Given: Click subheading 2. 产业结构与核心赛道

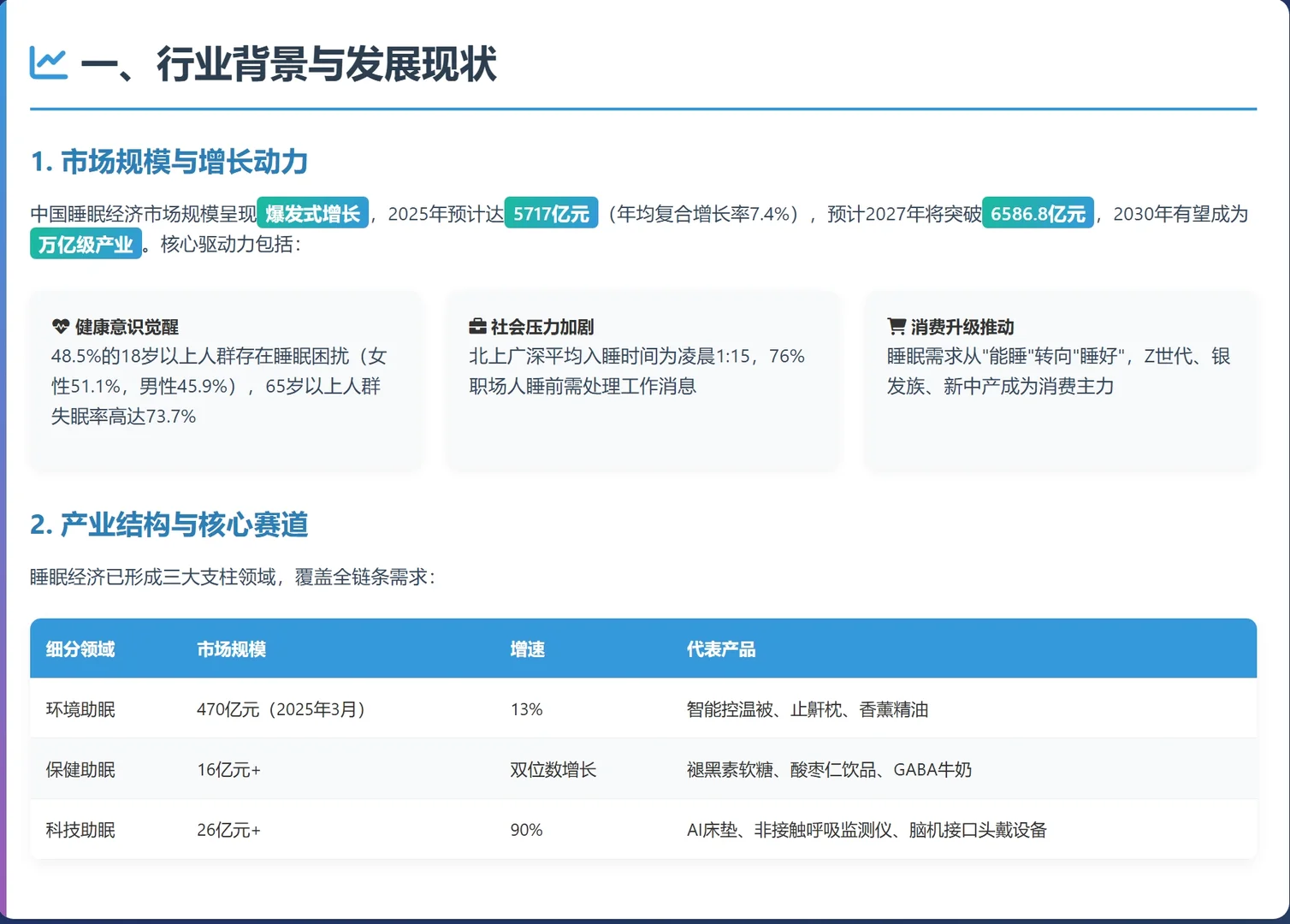Looking at the screenshot, I should [x=169, y=524].
